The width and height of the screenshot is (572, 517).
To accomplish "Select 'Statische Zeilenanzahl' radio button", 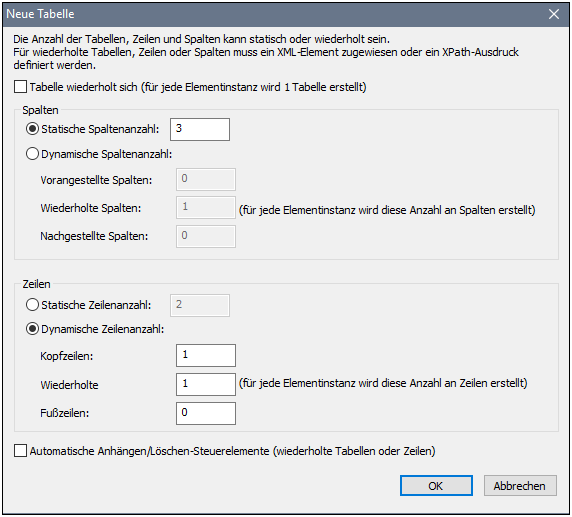I will 32,305.
